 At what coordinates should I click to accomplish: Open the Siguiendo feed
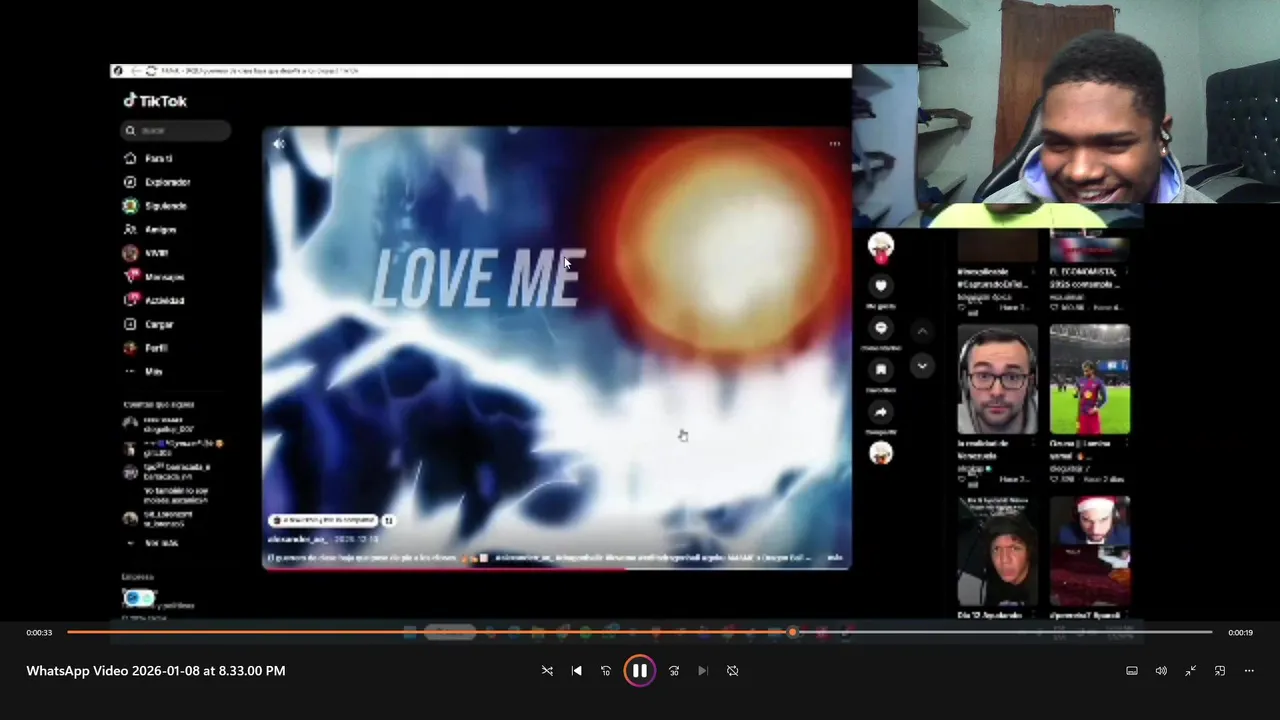(x=154, y=206)
